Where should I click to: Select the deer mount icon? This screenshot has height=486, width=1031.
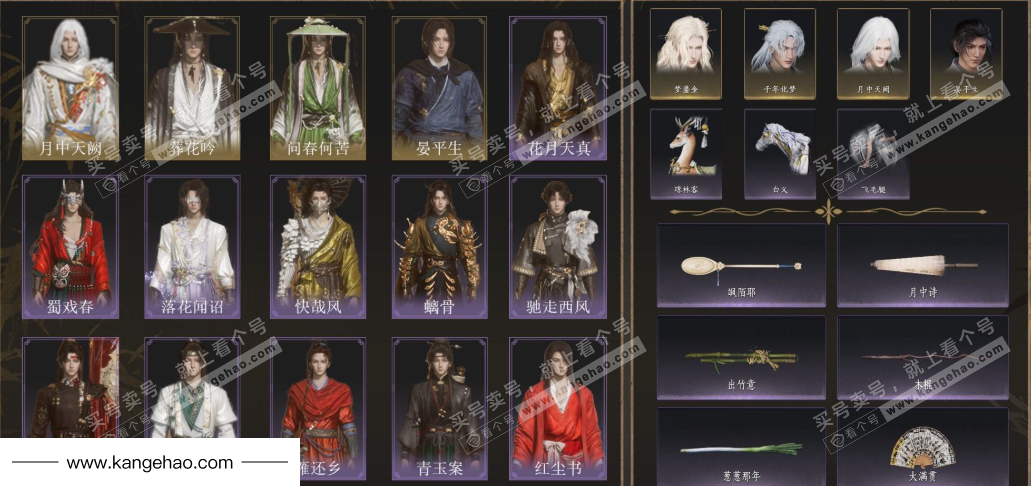(686, 154)
